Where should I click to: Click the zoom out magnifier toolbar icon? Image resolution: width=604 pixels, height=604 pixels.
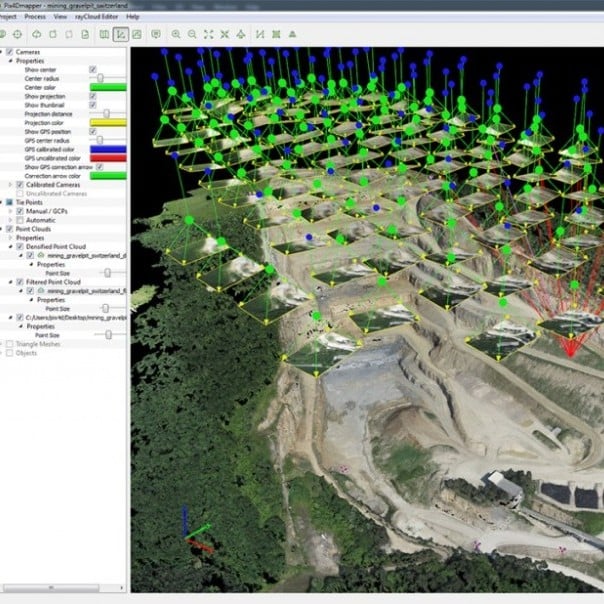click(192, 34)
